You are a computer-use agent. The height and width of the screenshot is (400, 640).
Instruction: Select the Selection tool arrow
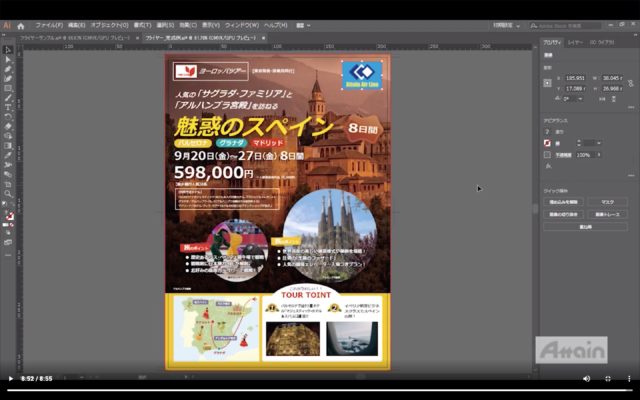click(x=8, y=50)
